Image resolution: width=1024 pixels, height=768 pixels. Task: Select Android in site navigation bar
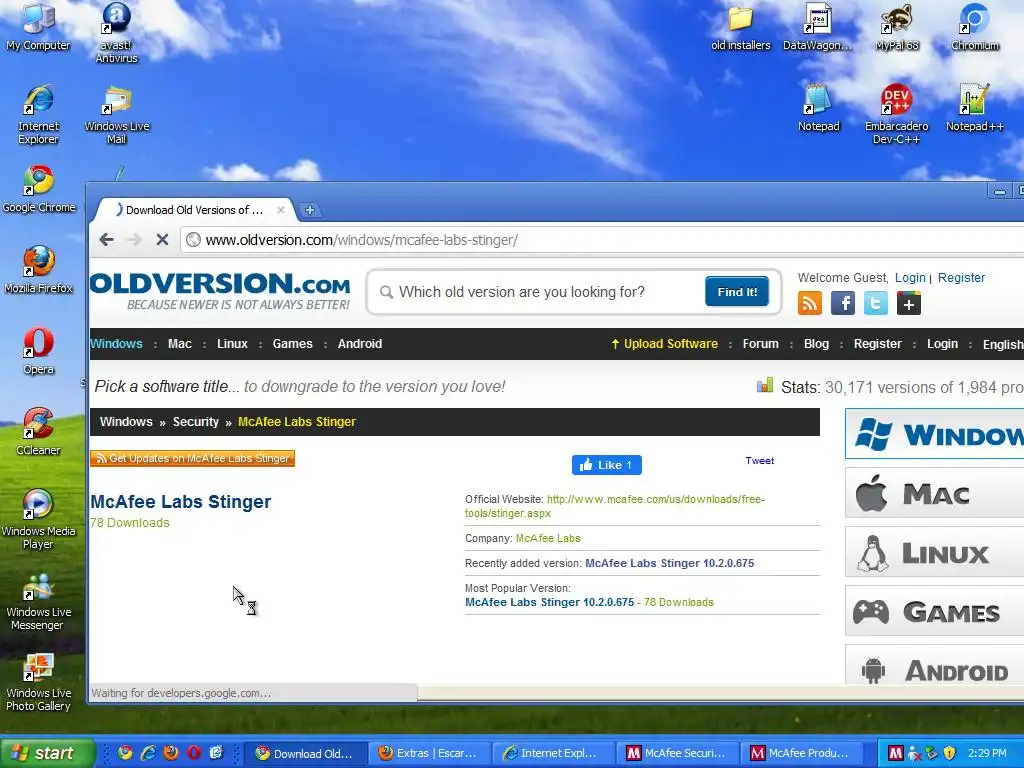point(360,344)
